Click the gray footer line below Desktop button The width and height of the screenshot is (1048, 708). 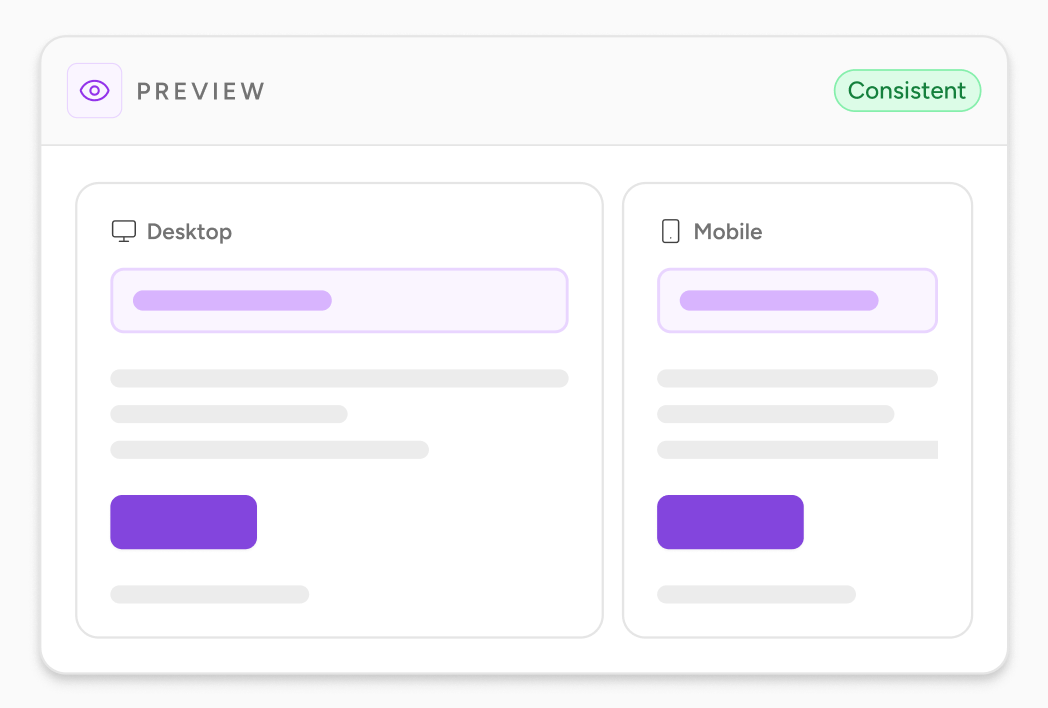tap(210, 594)
